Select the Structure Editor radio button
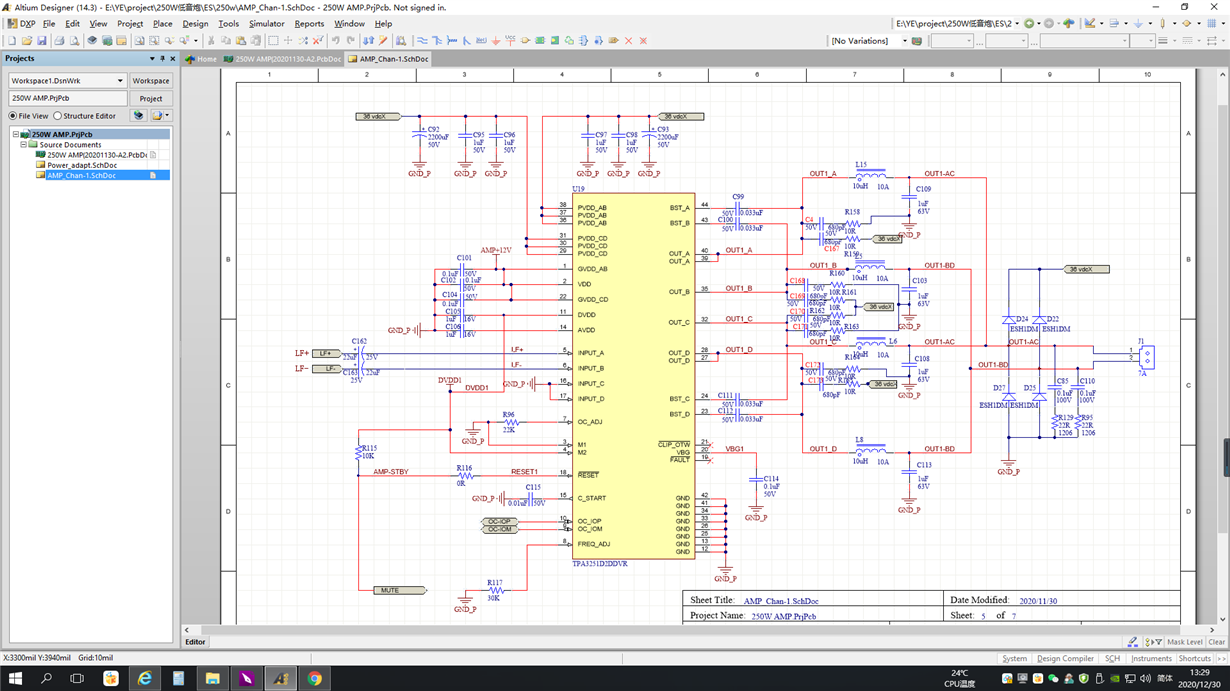Screen dimensions: 1230x691 click(x=58, y=116)
